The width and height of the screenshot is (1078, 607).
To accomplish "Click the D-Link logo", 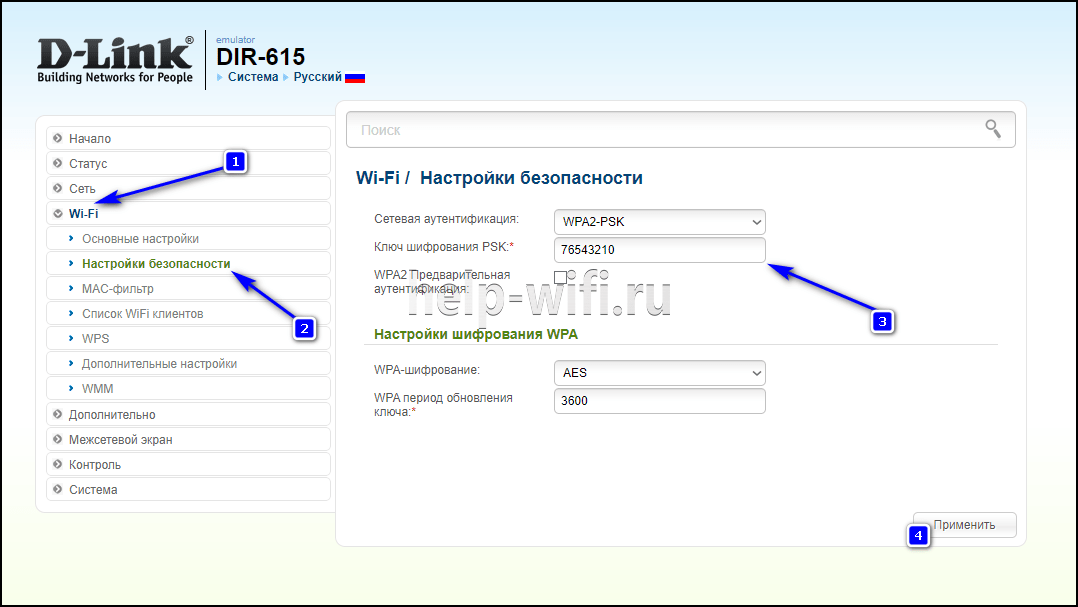I will pyautogui.click(x=116, y=60).
